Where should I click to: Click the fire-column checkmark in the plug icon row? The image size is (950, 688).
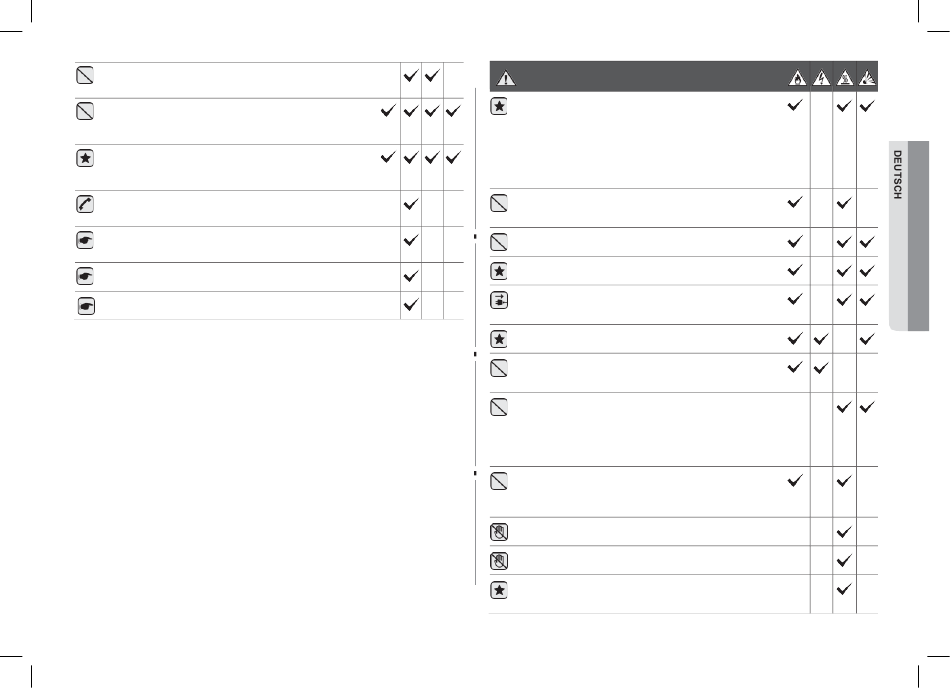point(794,299)
